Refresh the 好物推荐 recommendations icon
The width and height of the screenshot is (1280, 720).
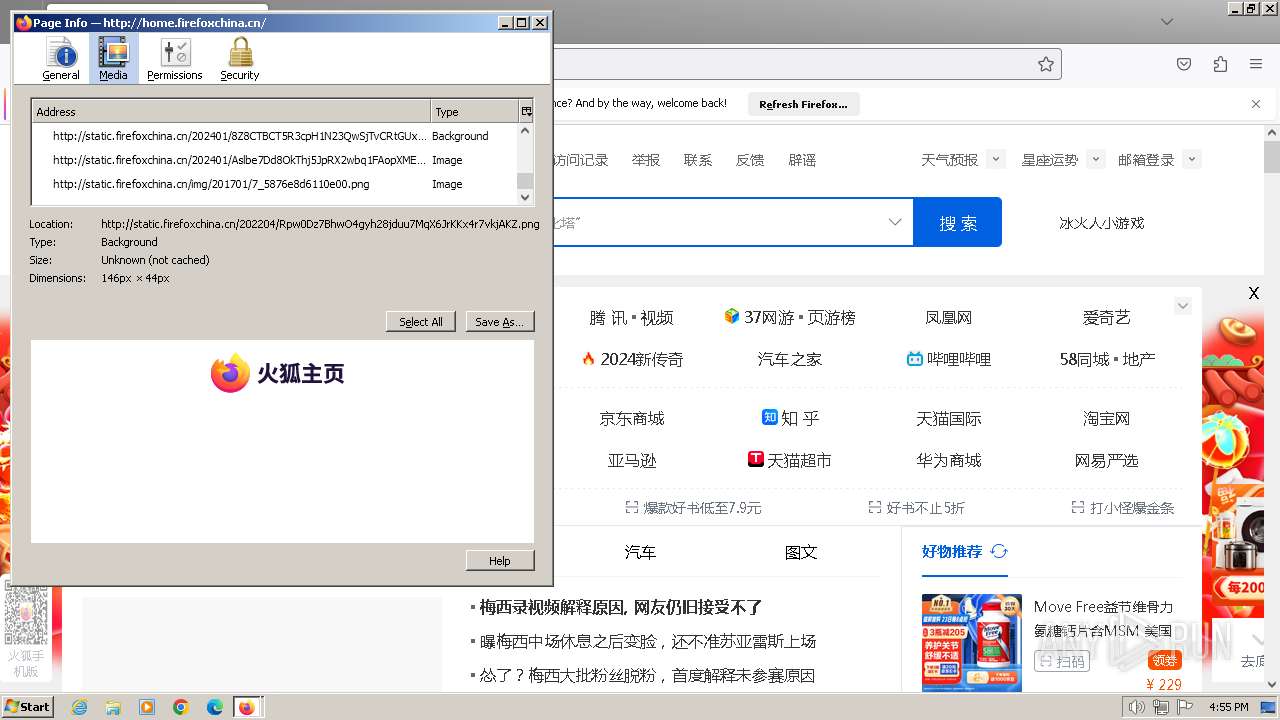click(x=999, y=551)
